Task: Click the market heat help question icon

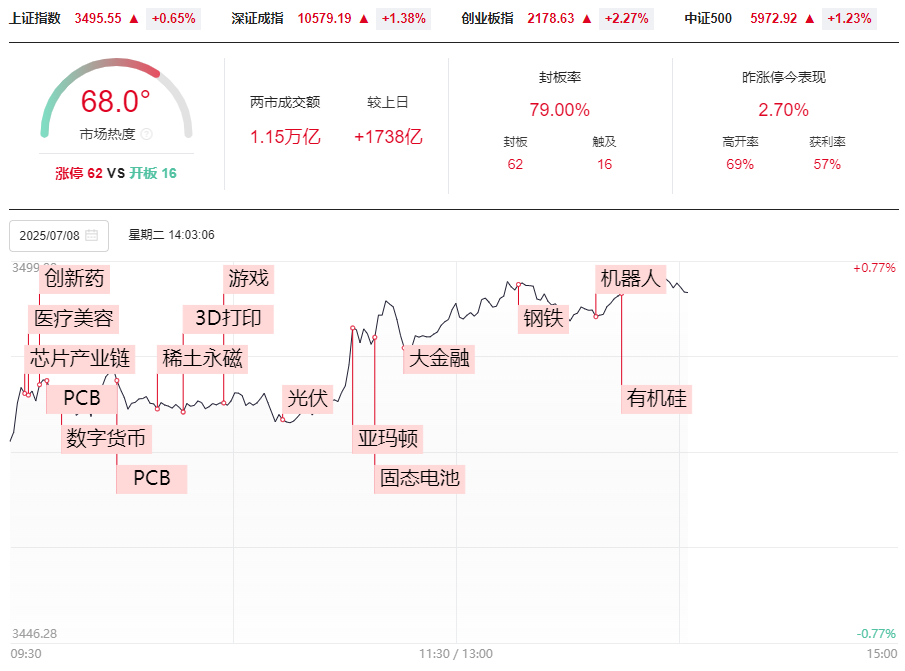Action: [x=147, y=134]
